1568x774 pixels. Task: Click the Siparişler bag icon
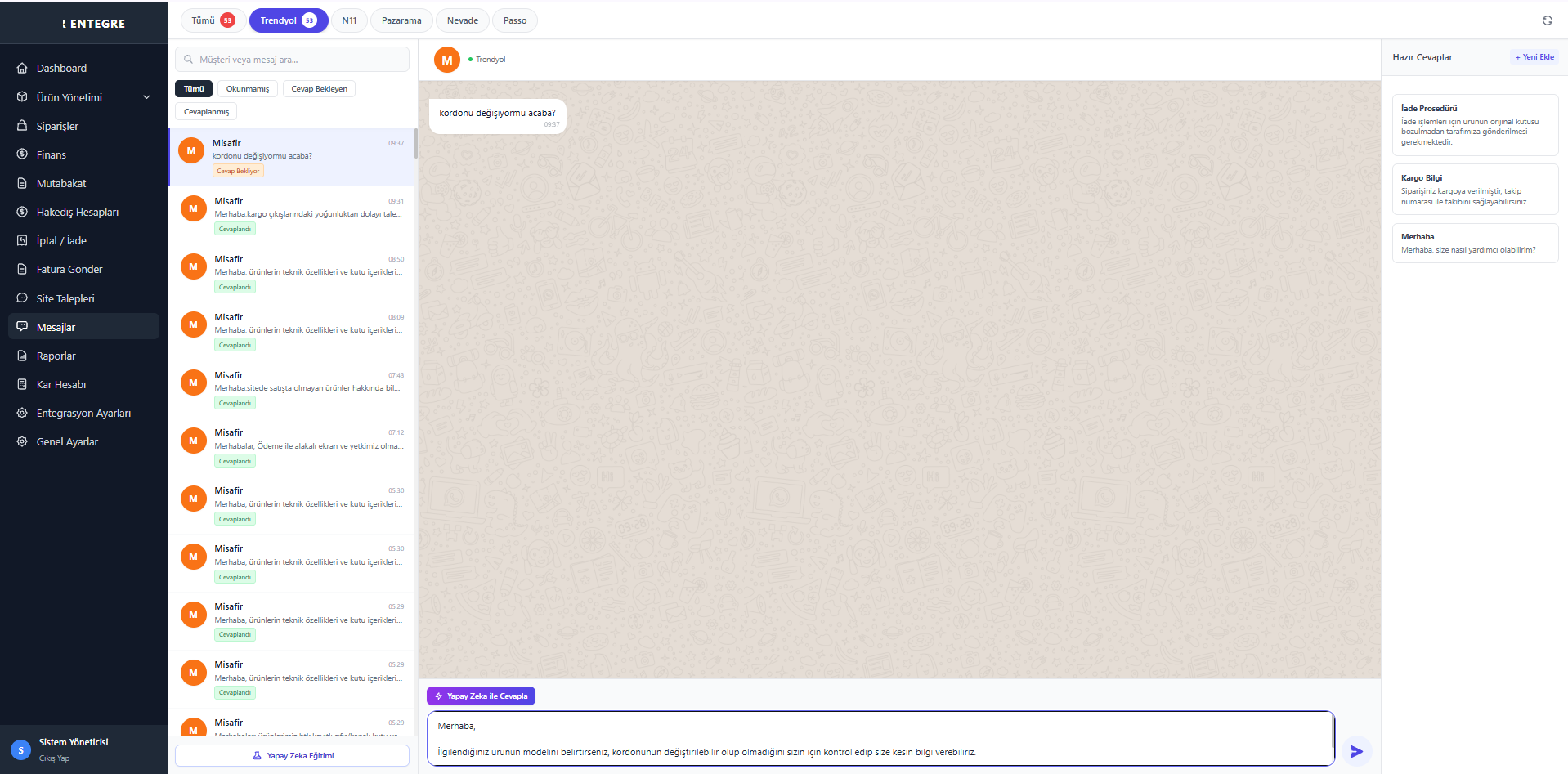22,126
